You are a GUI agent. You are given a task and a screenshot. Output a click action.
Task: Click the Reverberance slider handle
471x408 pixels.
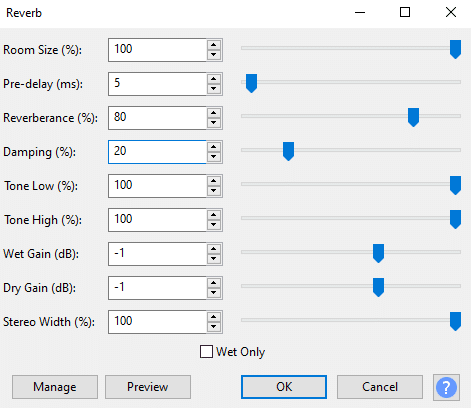413,117
